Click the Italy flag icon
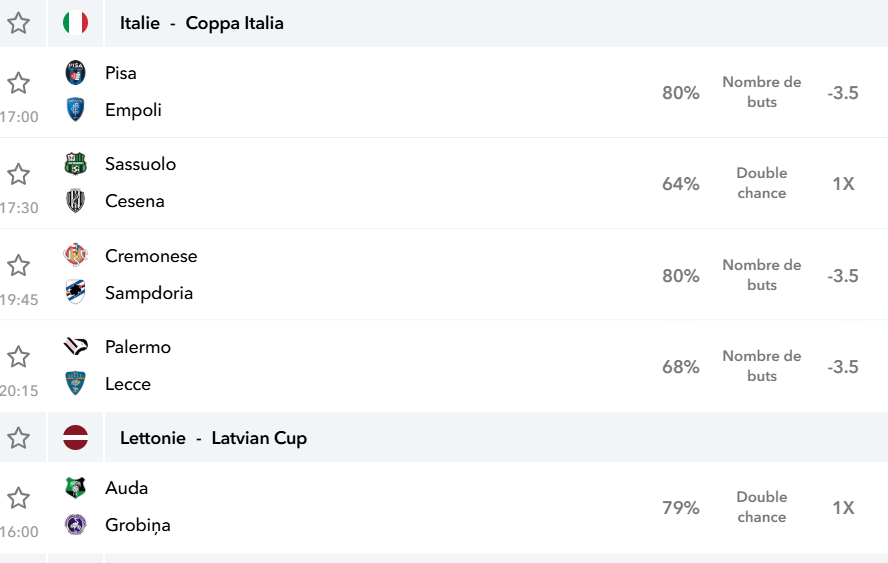 coord(75,23)
